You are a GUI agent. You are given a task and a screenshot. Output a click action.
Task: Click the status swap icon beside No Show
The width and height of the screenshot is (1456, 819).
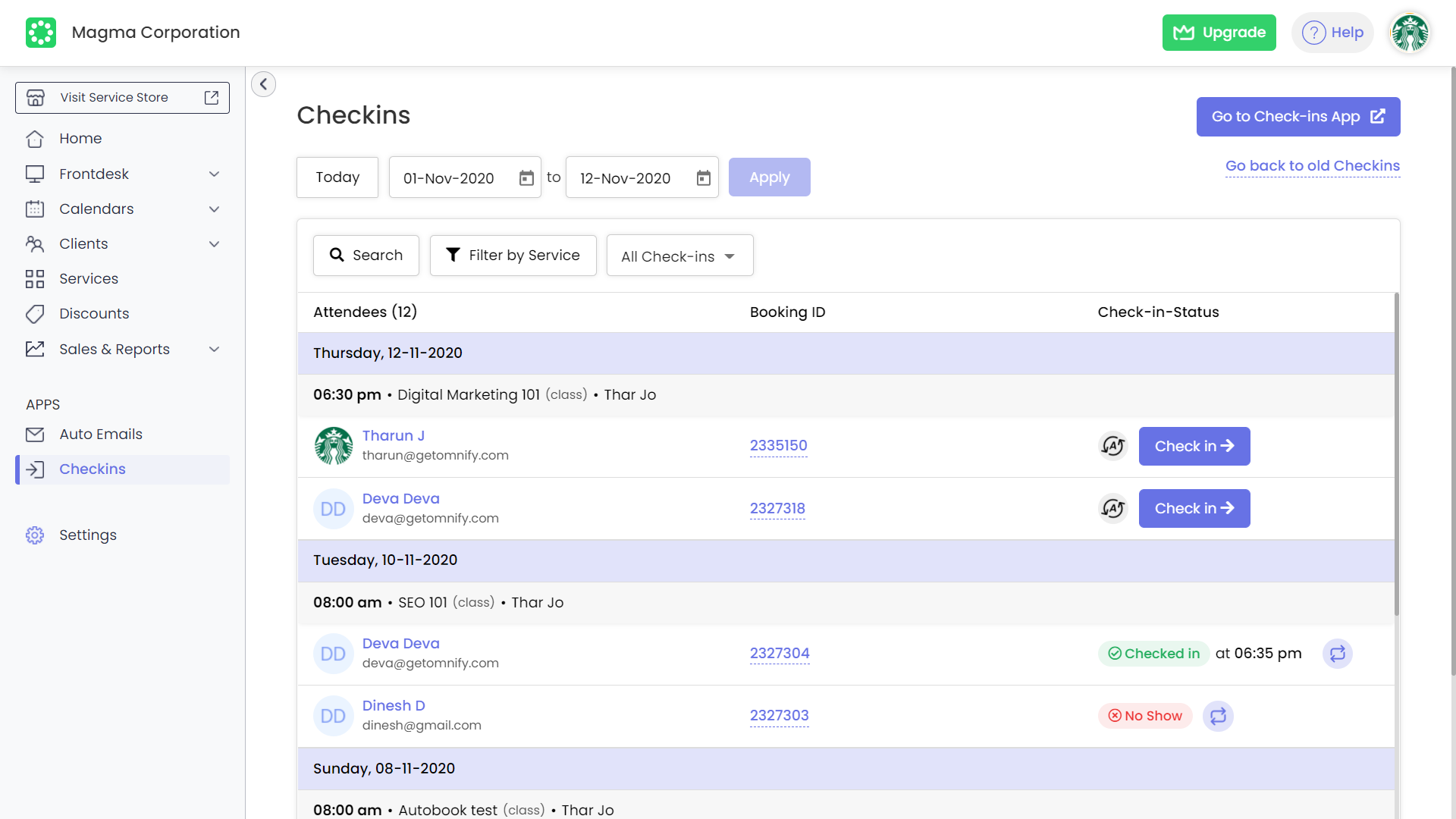click(x=1218, y=716)
